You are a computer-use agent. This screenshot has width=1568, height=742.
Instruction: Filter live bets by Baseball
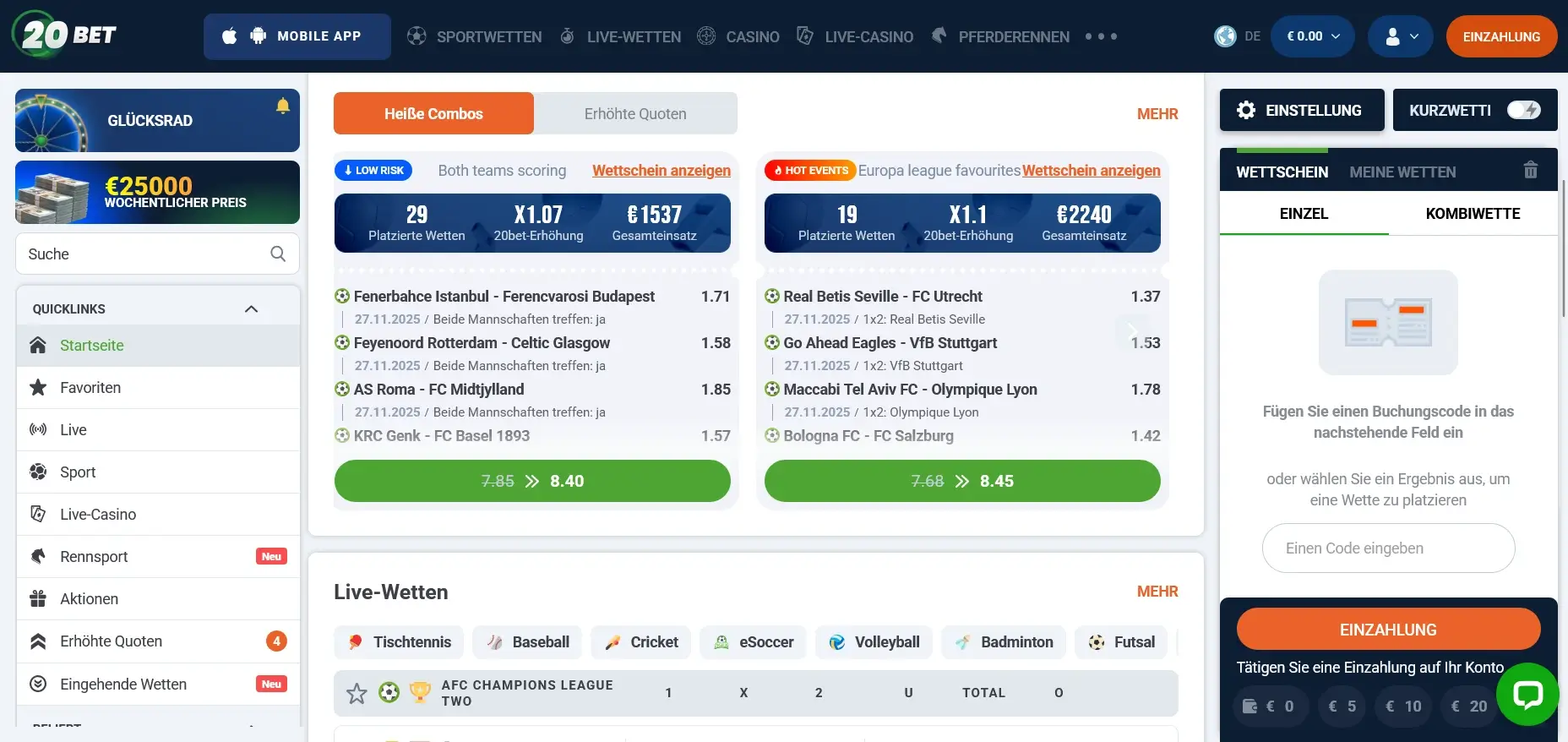pos(527,642)
